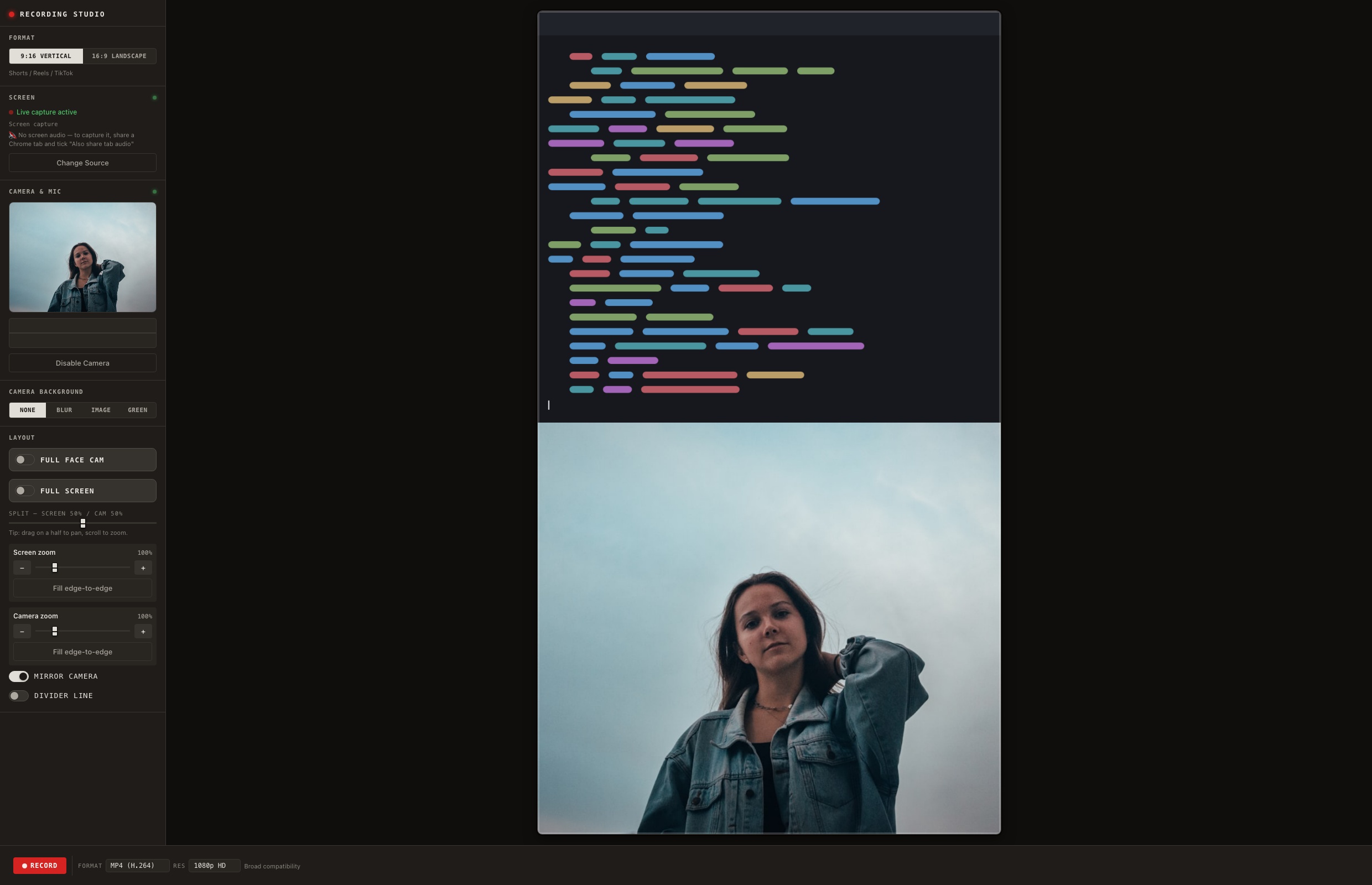Viewport: 1372px width, 885px height.
Task: Open the MP4 (H.264) format dropdown
Action: [x=137, y=866]
